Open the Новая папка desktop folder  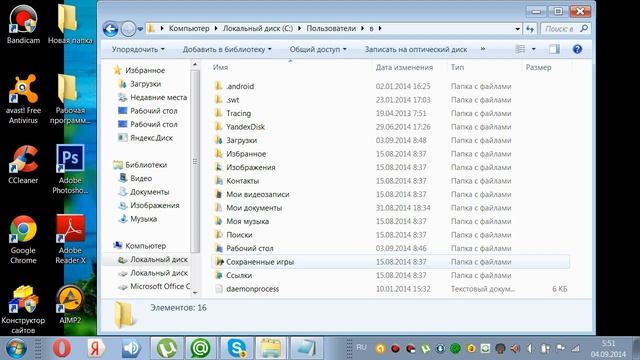(70, 24)
